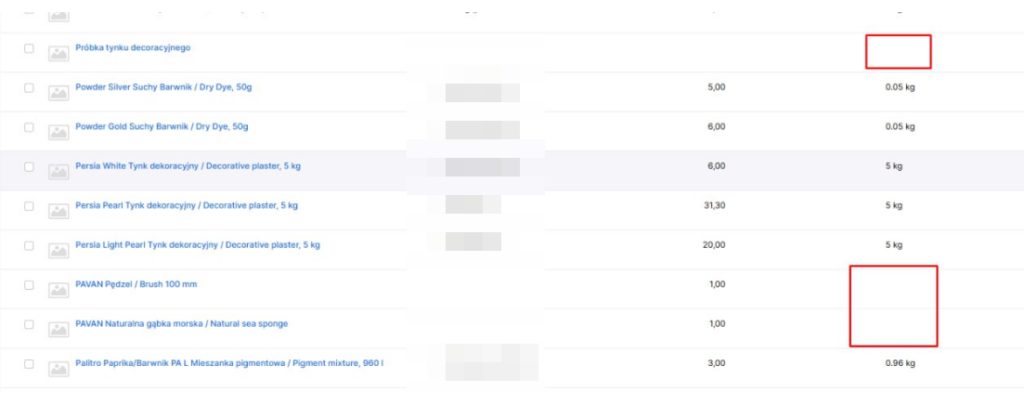1024x418 pixels.
Task: Click PAVAN Pędzel brush thumbnail icon
Action: (58, 286)
